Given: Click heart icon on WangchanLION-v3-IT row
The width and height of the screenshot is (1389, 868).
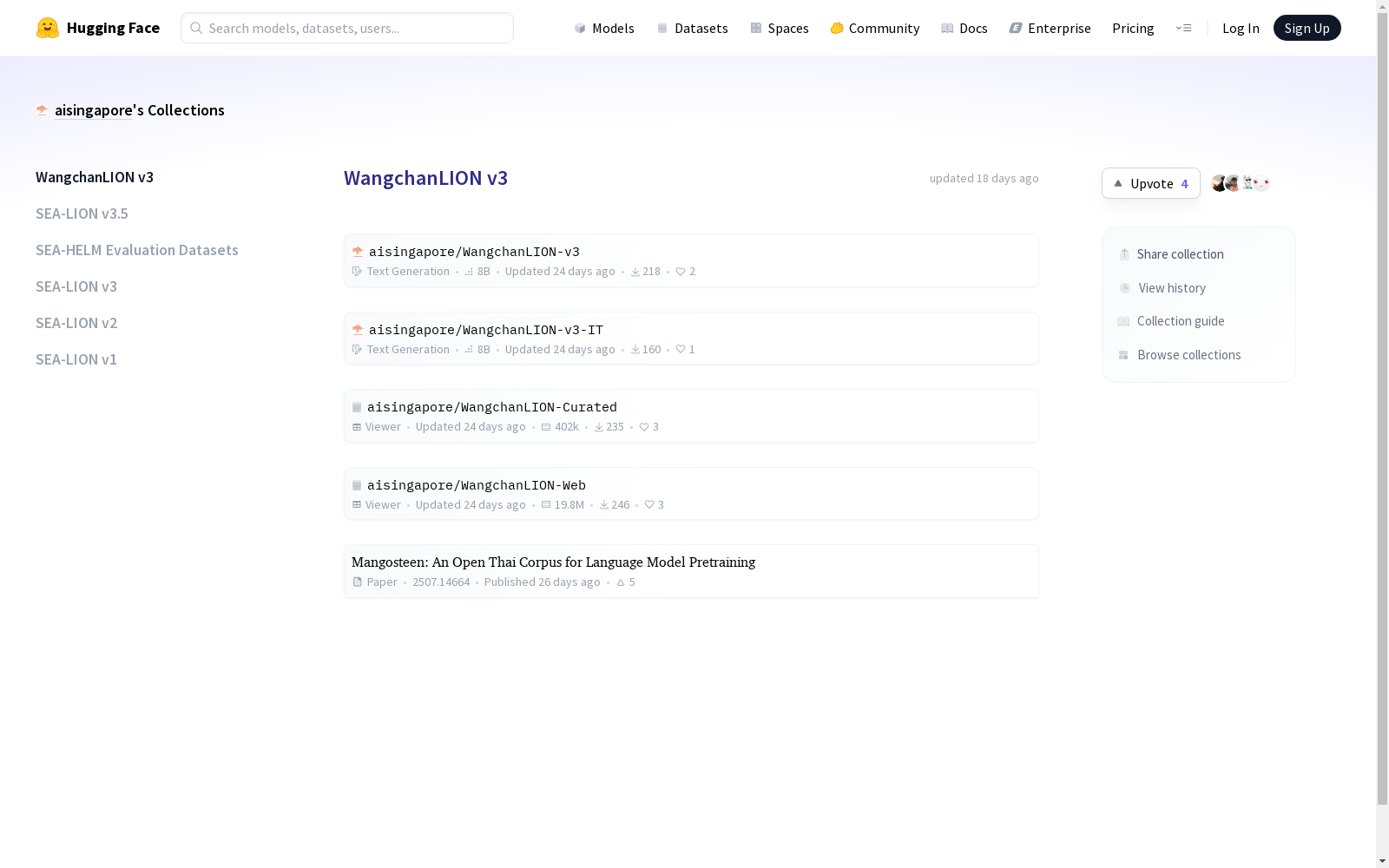Looking at the screenshot, I should (681, 350).
